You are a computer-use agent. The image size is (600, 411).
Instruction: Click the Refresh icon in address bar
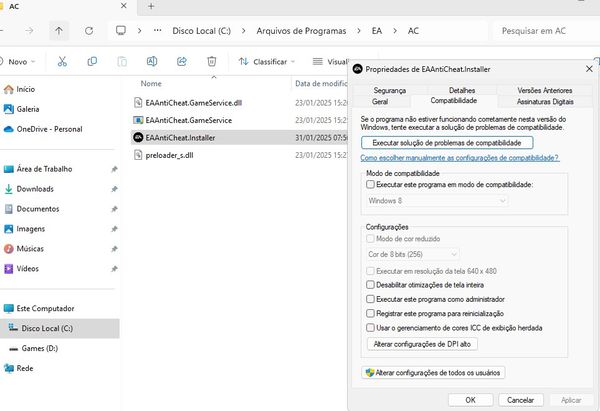[x=89, y=31]
